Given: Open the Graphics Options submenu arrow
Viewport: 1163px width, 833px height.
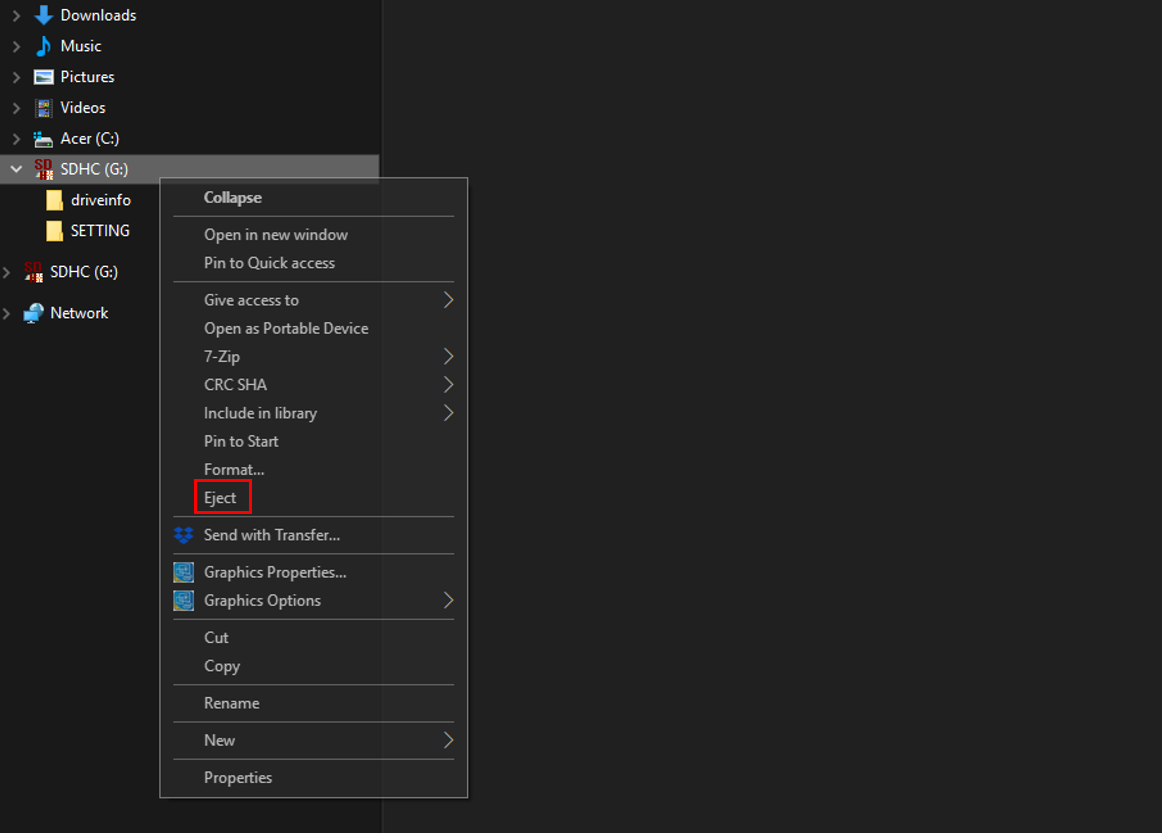Looking at the screenshot, I should (x=448, y=600).
